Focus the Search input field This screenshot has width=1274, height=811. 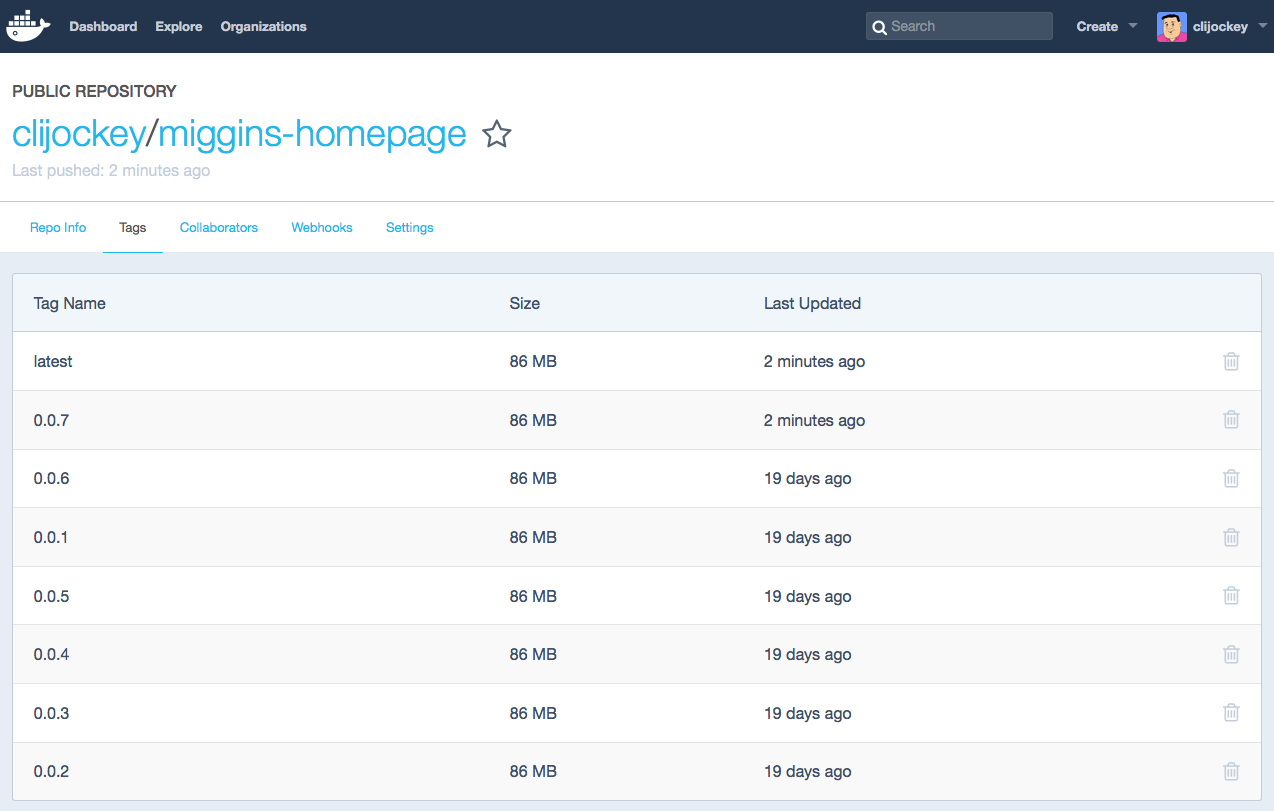(x=959, y=26)
